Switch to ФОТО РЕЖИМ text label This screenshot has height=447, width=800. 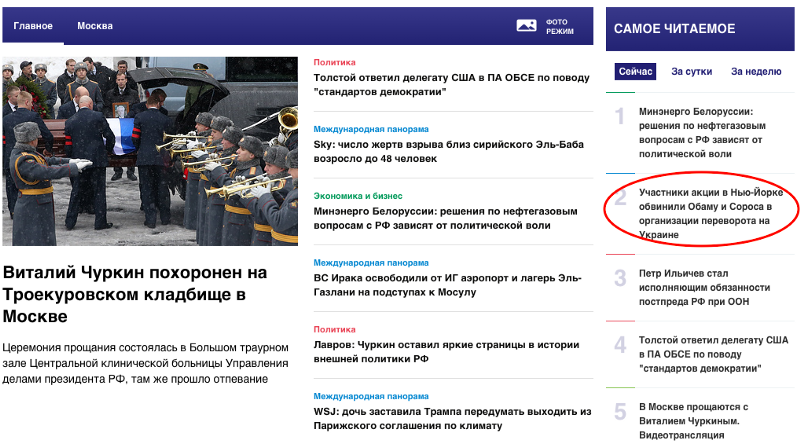click(x=560, y=27)
